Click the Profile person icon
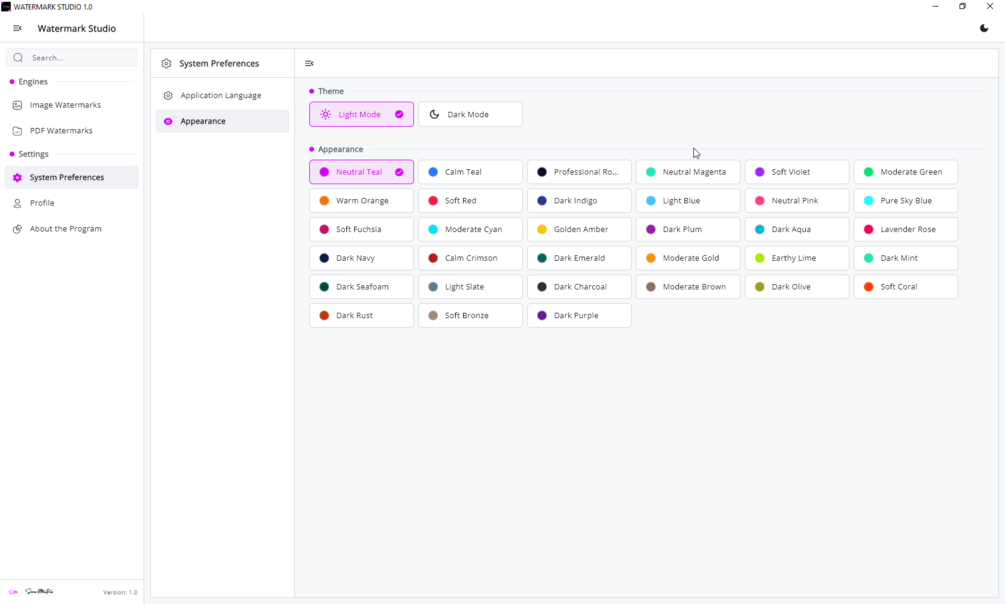Image resolution: width=1005 pixels, height=604 pixels. [17, 203]
